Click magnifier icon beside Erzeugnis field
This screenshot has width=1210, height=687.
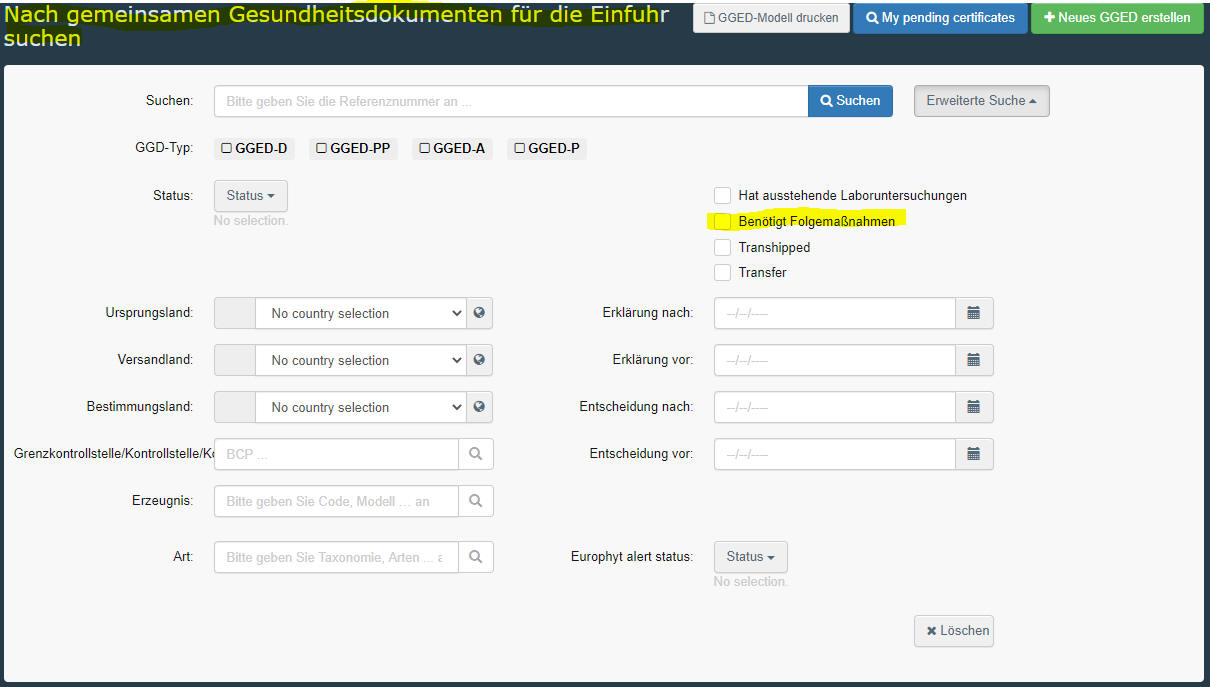(x=476, y=501)
